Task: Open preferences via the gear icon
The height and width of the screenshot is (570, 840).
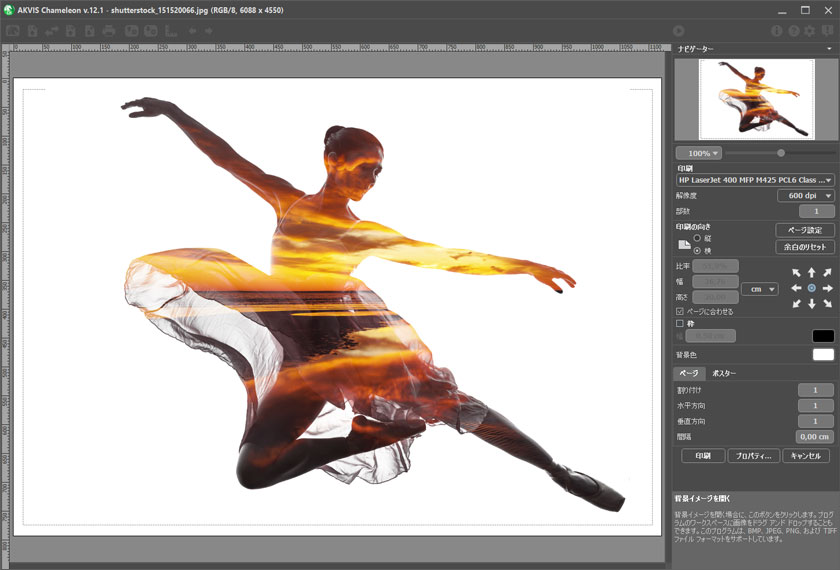Action: pyautogui.click(x=809, y=31)
